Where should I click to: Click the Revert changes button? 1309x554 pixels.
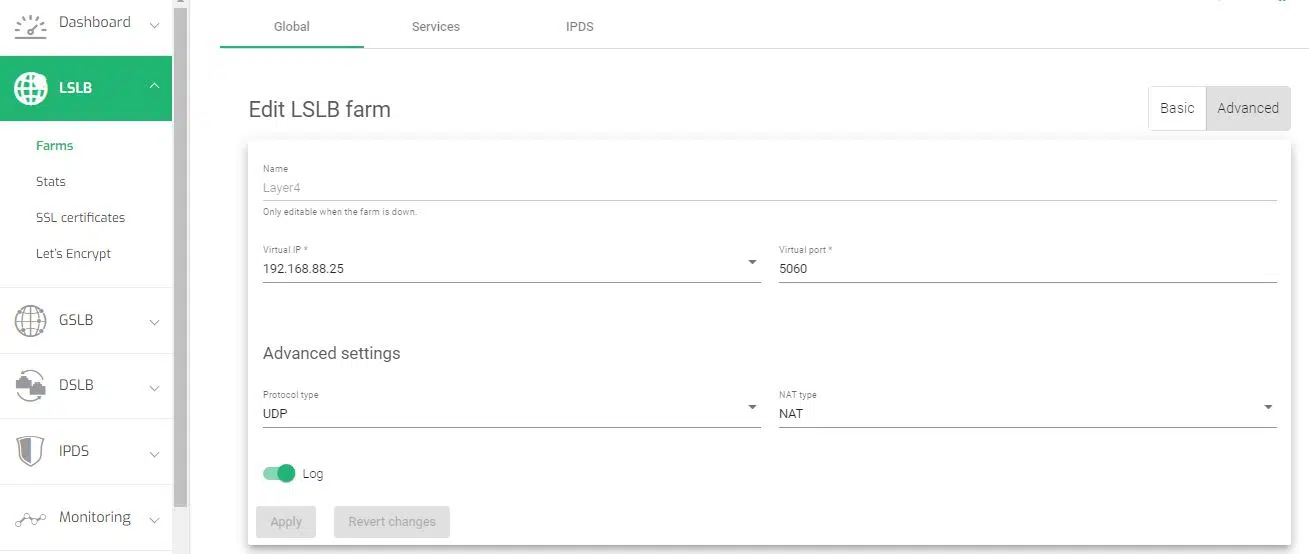click(391, 522)
